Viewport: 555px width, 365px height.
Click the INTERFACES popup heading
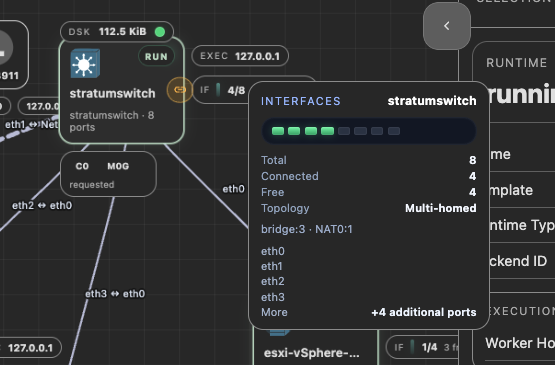click(x=301, y=101)
